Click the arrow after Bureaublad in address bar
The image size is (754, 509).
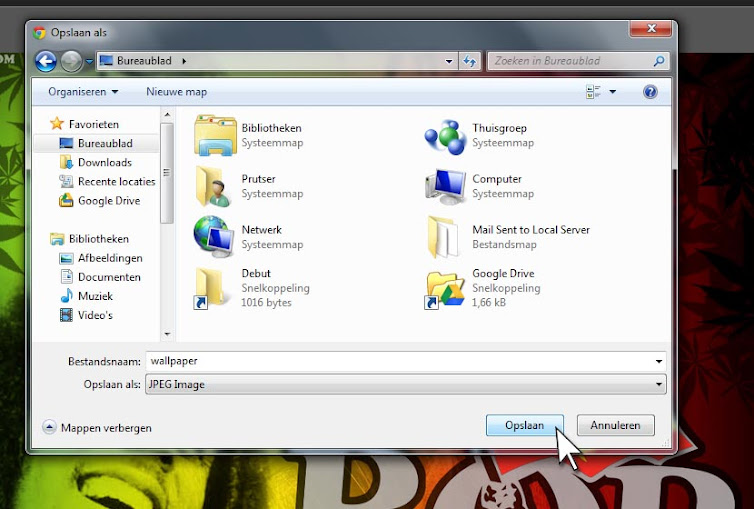[184, 61]
